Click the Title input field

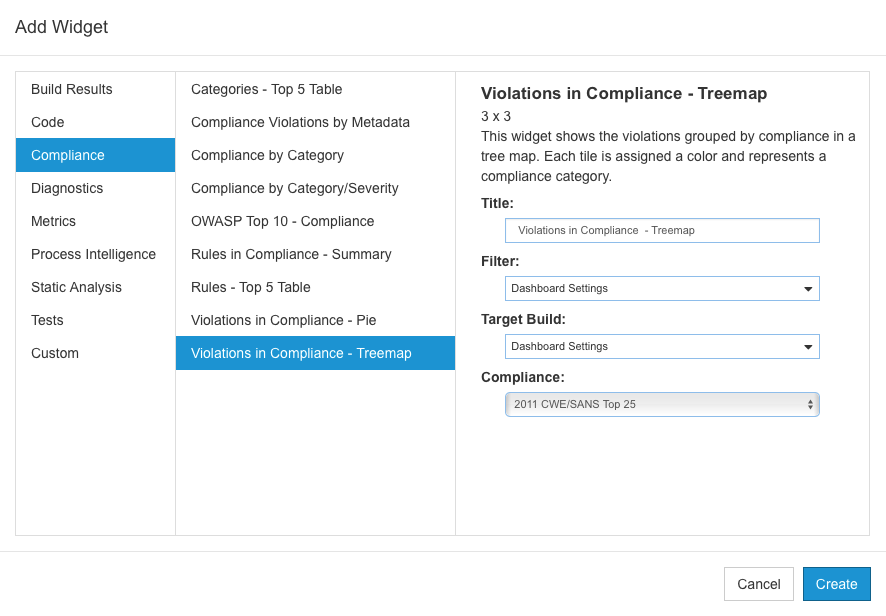click(x=662, y=231)
